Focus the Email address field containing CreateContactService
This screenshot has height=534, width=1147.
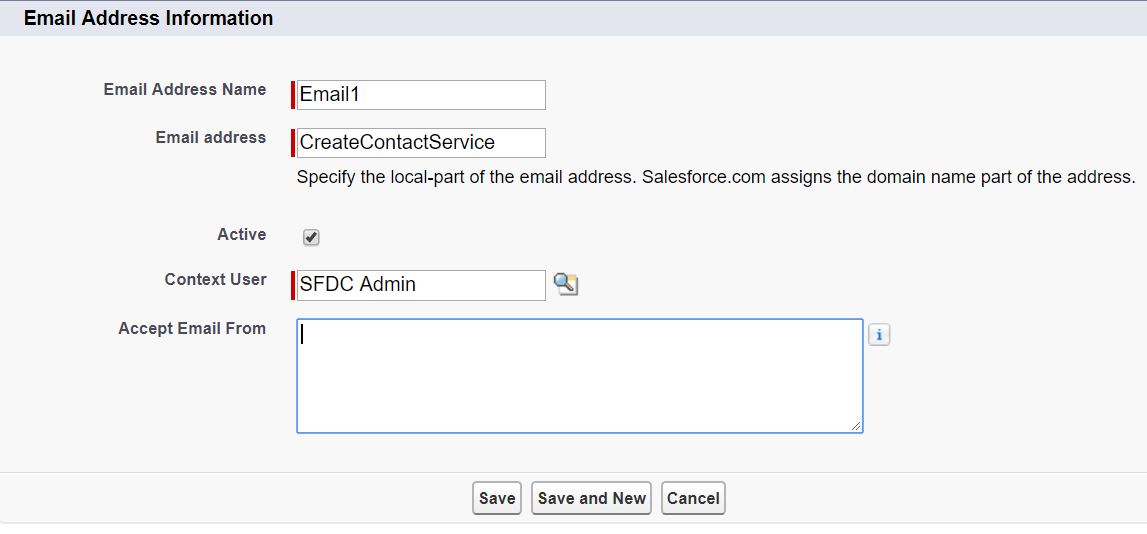[x=421, y=143]
